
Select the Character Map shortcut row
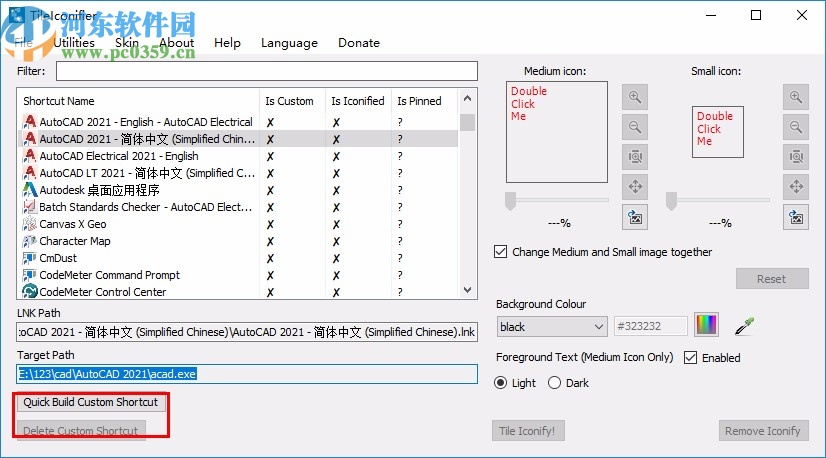tap(238, 241)
